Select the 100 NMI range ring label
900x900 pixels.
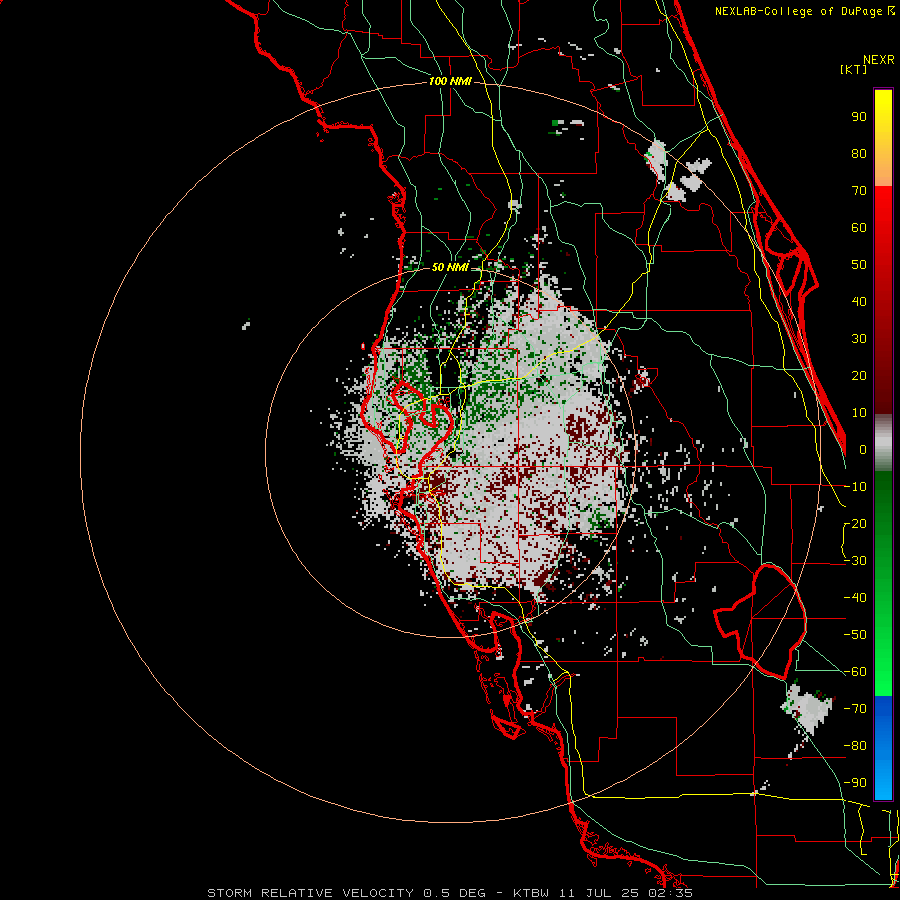point(450,82)
